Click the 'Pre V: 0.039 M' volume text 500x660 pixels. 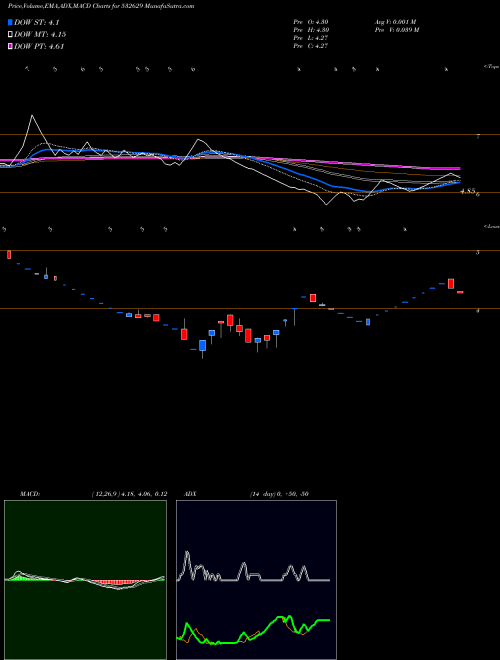(396, 30)
